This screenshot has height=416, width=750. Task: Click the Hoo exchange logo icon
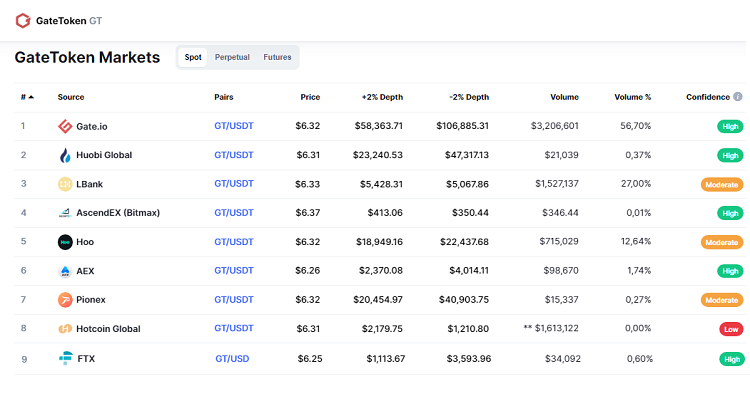tap(65, 242)
